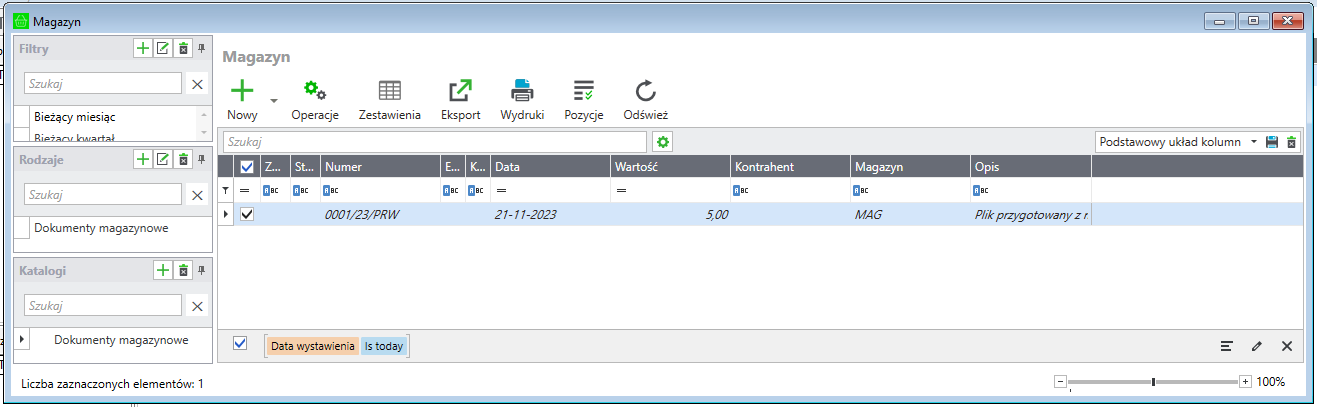The width and height of the screenshot is (1317, 407).
Task: Toggle checkbox for row 0001/23/PRW
Action: click(247, 214)
